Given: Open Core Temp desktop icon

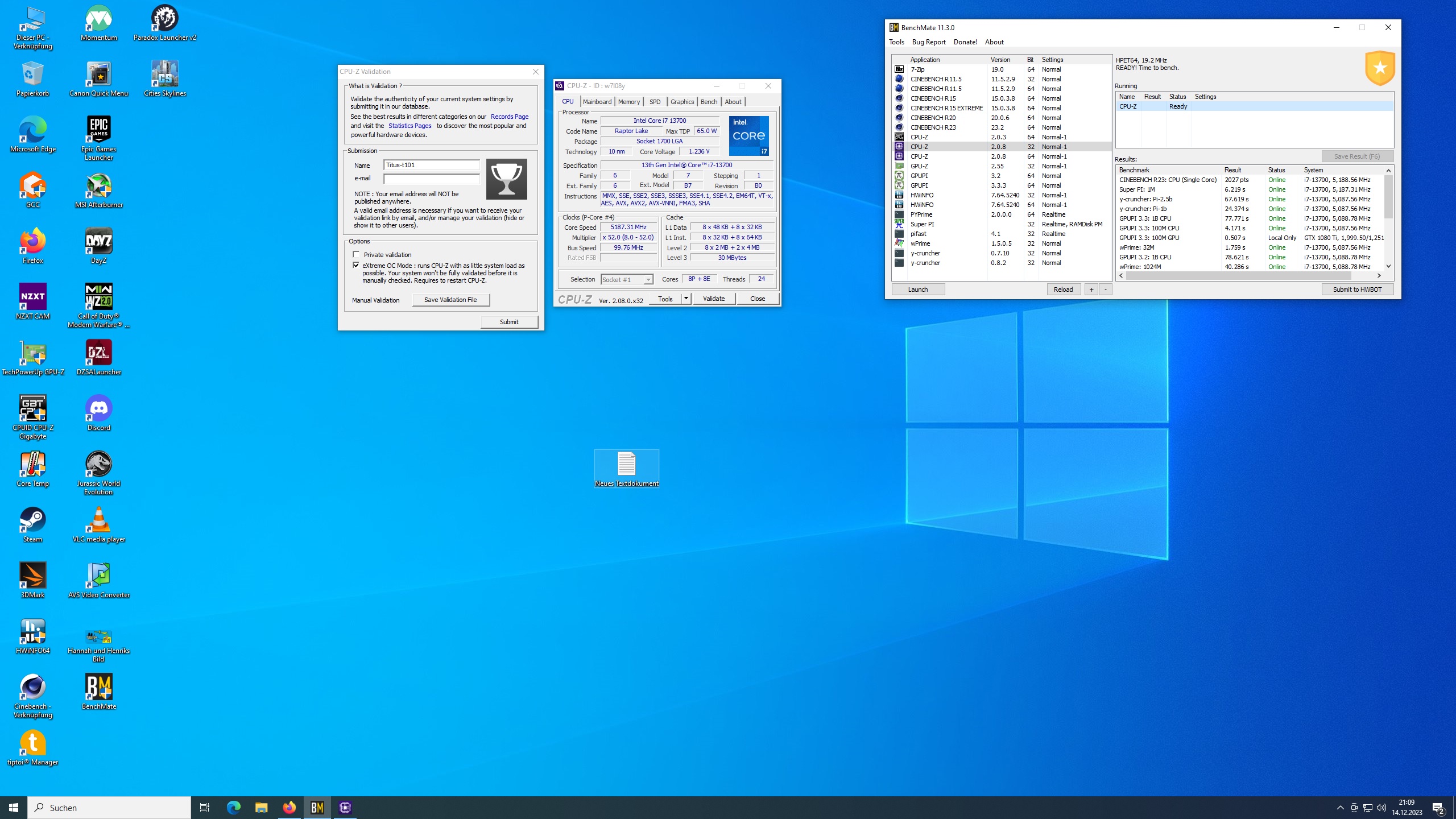Looking at the screenshot, I should (32, 469).
